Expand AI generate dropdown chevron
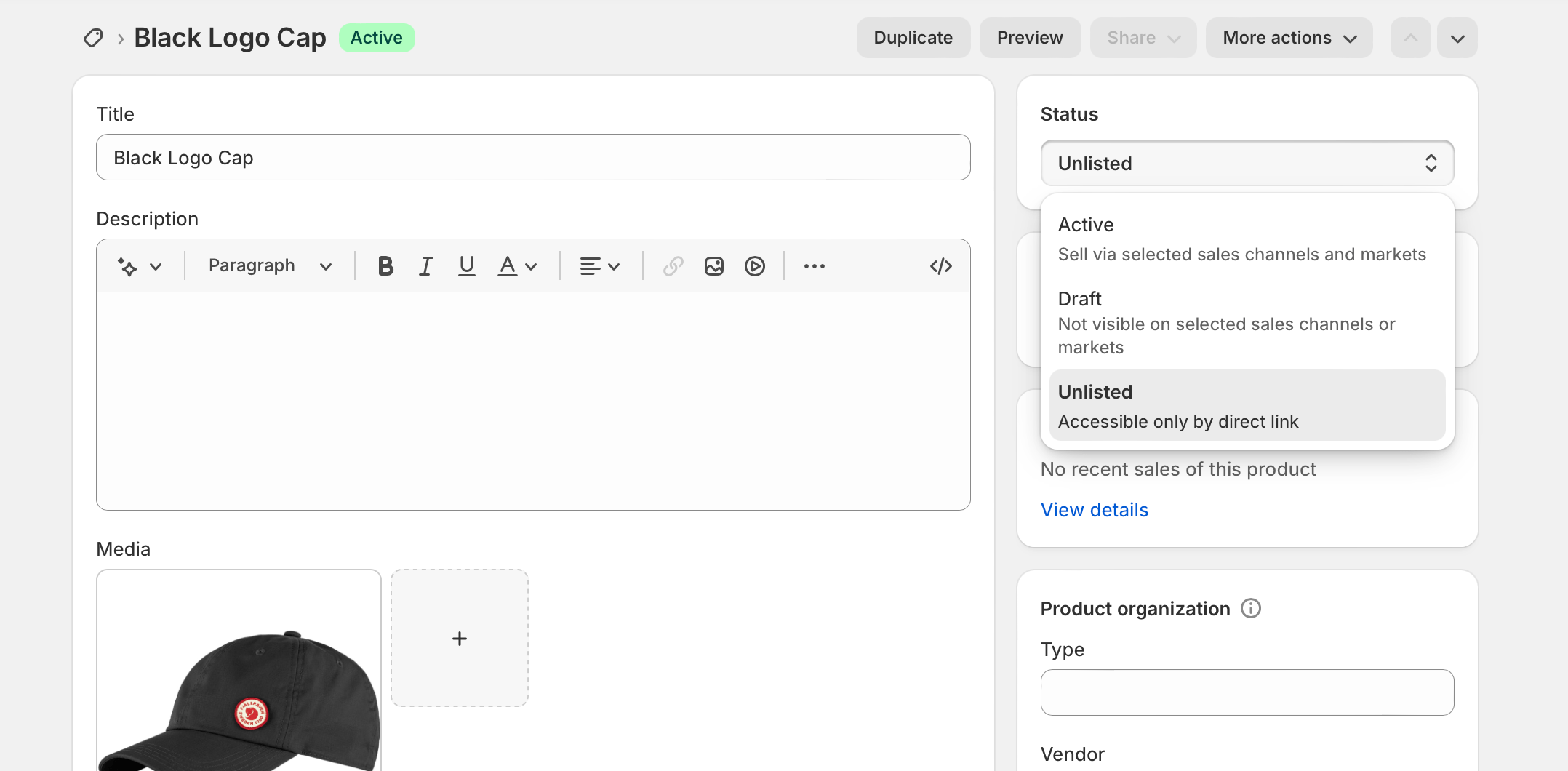1568x771 pixels. point(156,266)
